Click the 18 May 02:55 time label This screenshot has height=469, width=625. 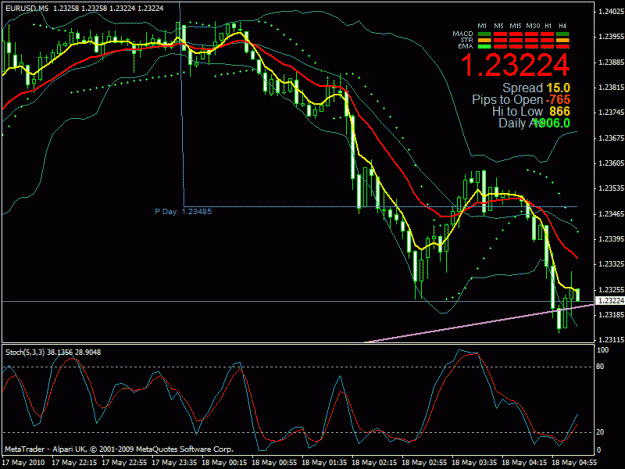click(424, 463)
